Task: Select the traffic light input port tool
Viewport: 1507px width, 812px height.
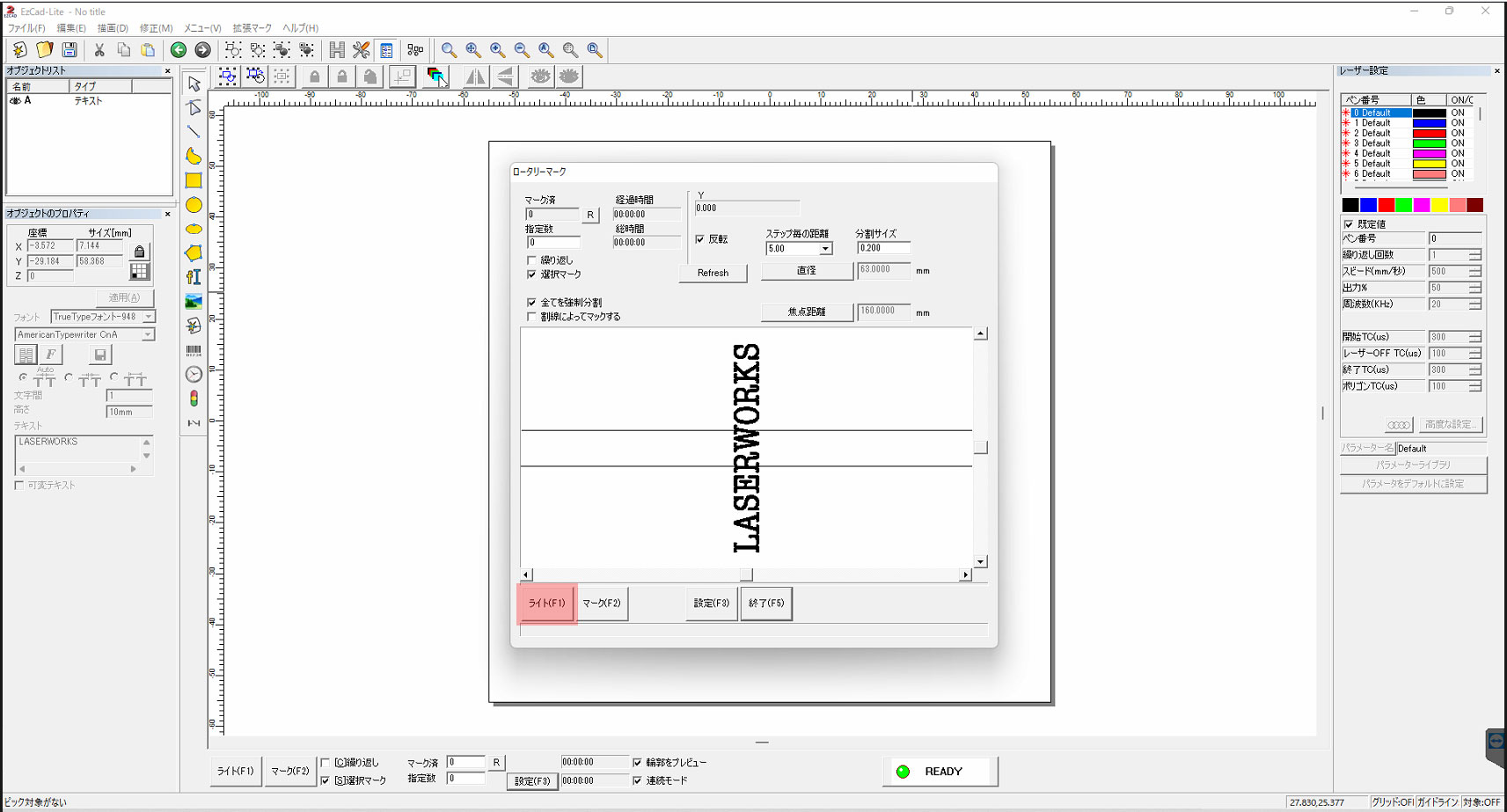Action: [194, 399]
